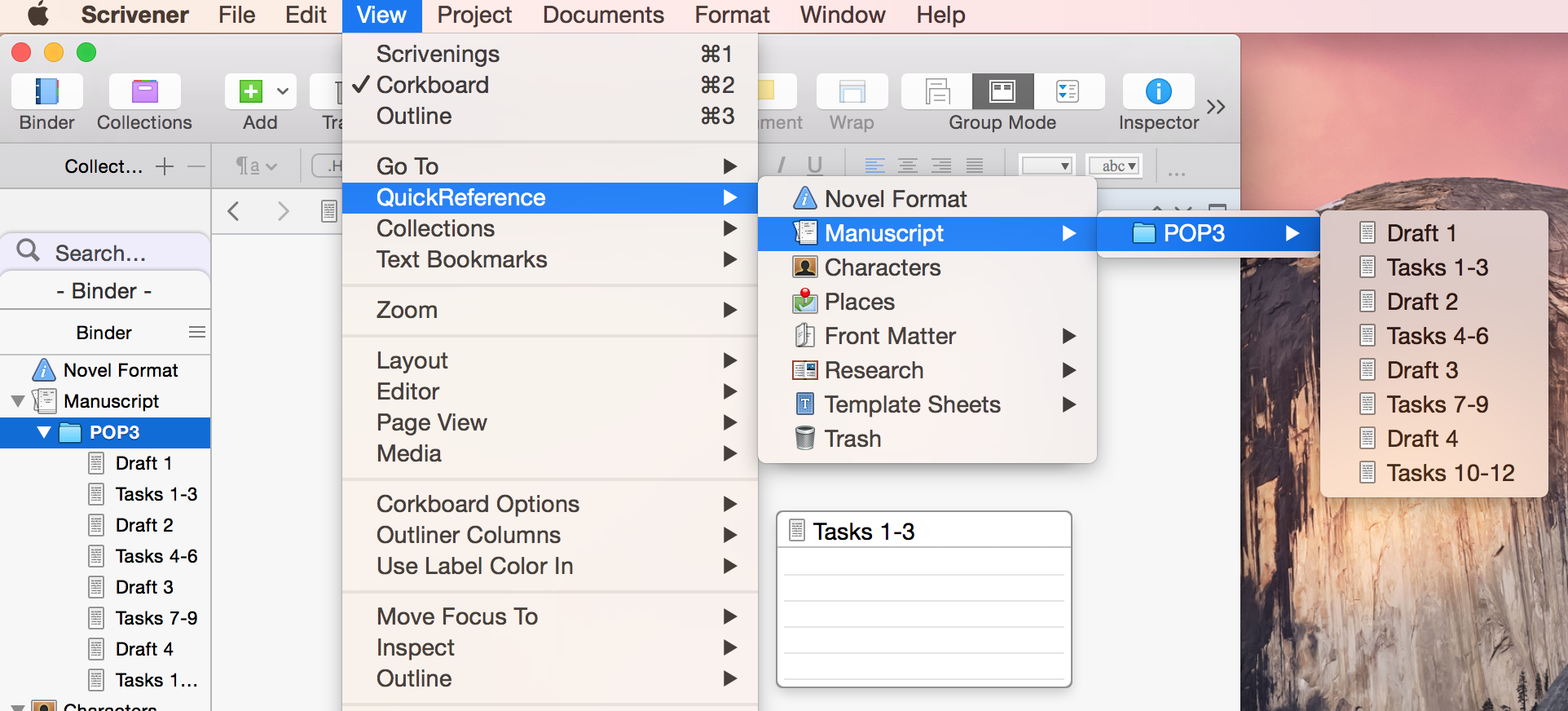Choose Scrivenings from View menu
The width and height of the screenshot is (1568, 711).
pyautogui.click(x=550, y=54)
